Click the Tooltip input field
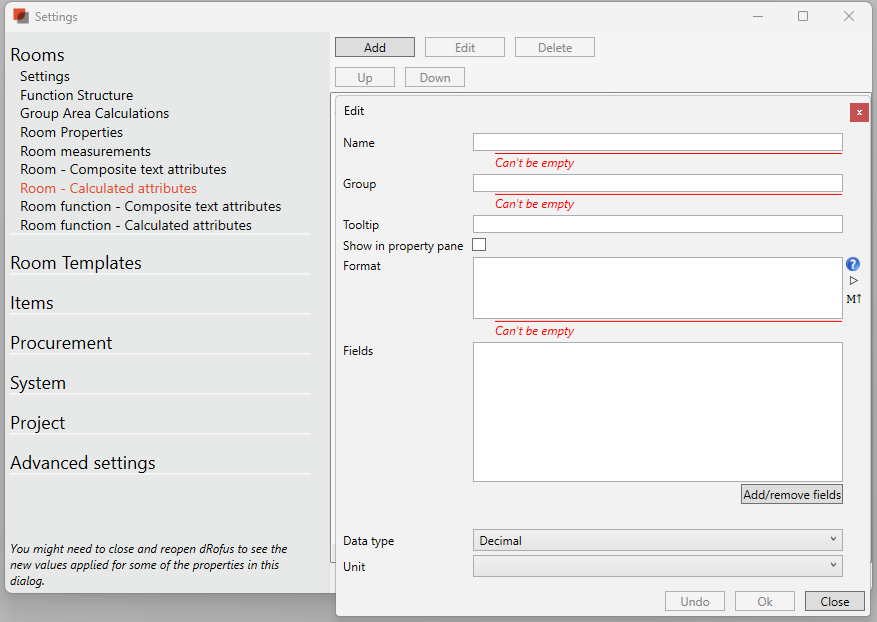Image resolution: width=877 pixels, height=622 pixels. tap(657, 224)
